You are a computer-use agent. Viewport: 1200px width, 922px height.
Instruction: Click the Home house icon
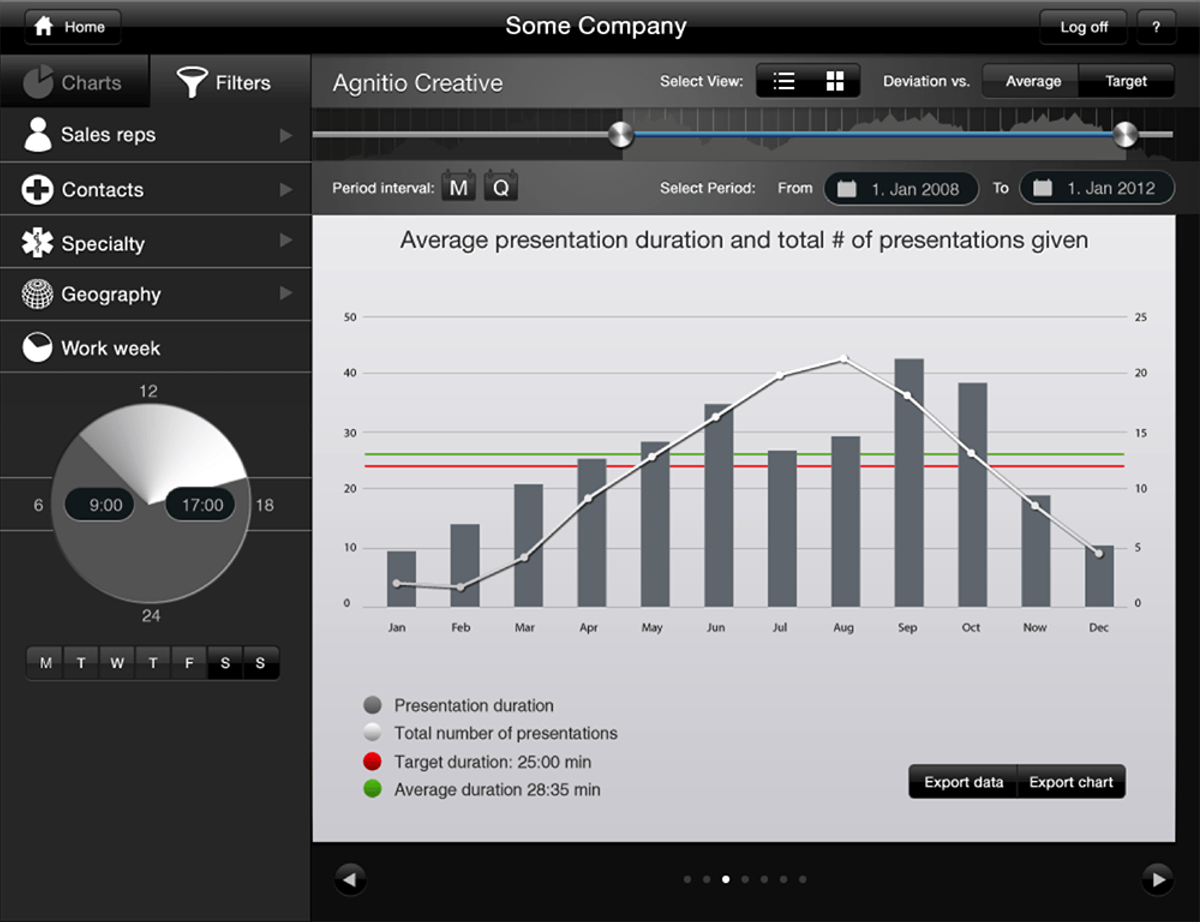44,27
